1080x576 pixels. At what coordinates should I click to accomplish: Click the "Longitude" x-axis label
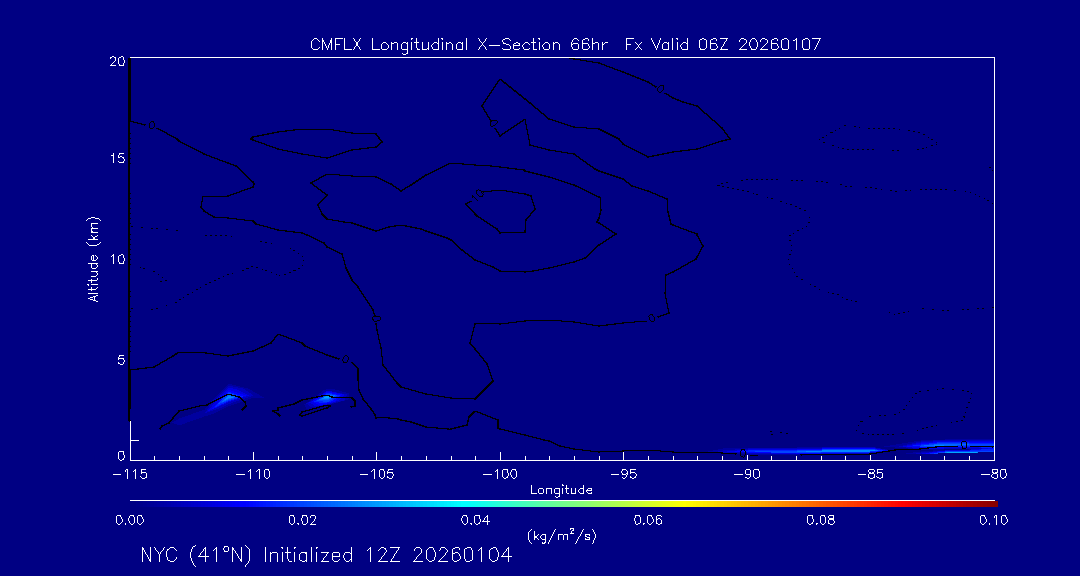click(x=561, y=491)
